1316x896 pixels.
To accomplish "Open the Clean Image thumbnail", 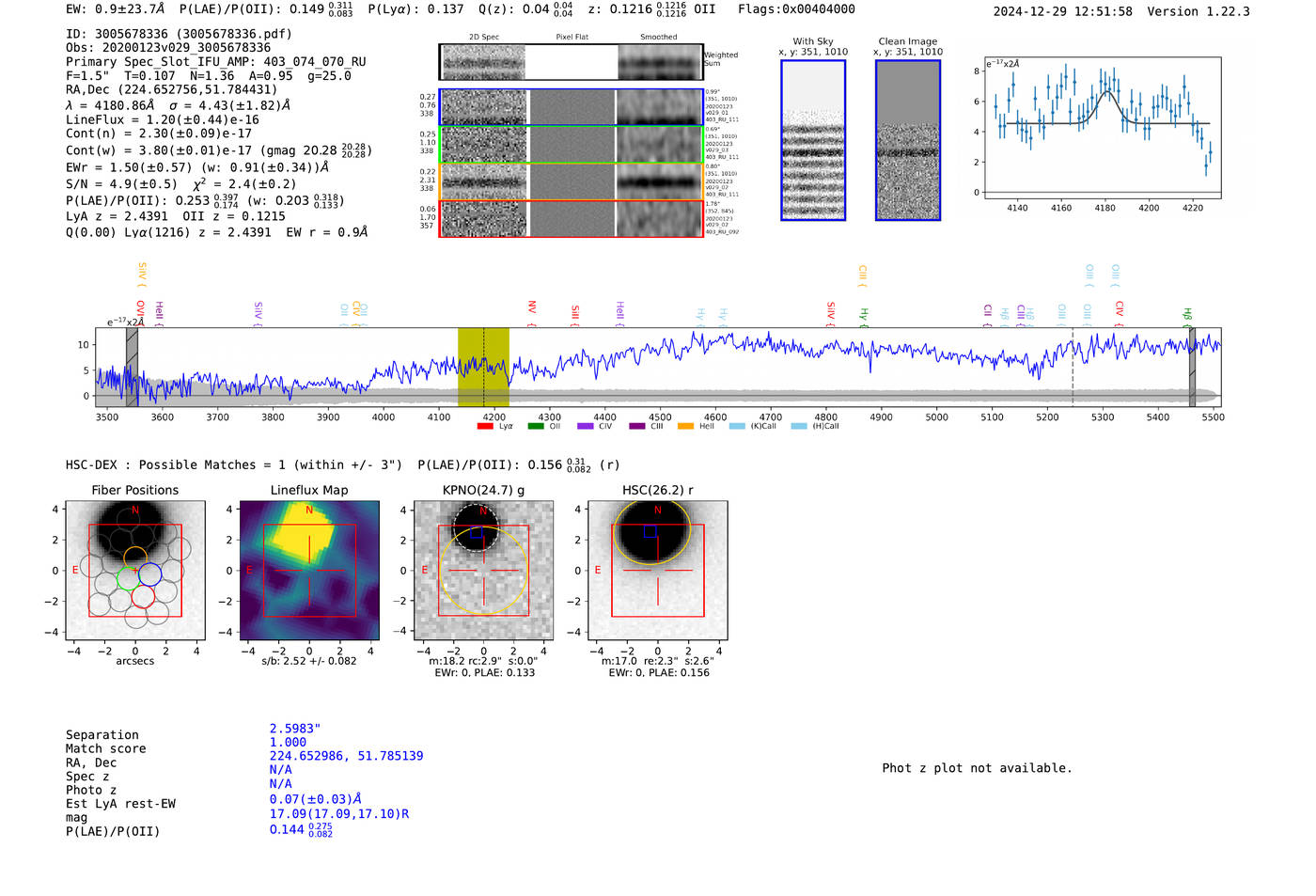I will [907, 140].
